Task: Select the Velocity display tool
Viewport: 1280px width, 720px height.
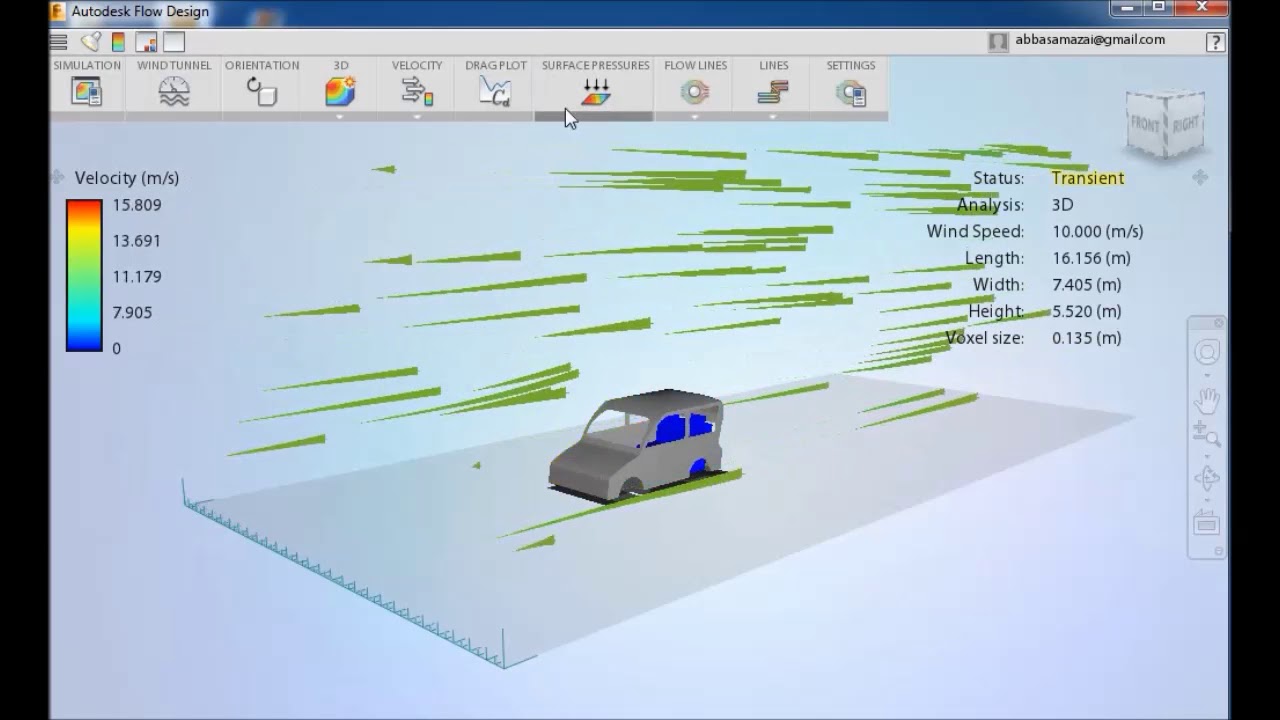Action: coord(417,92)
